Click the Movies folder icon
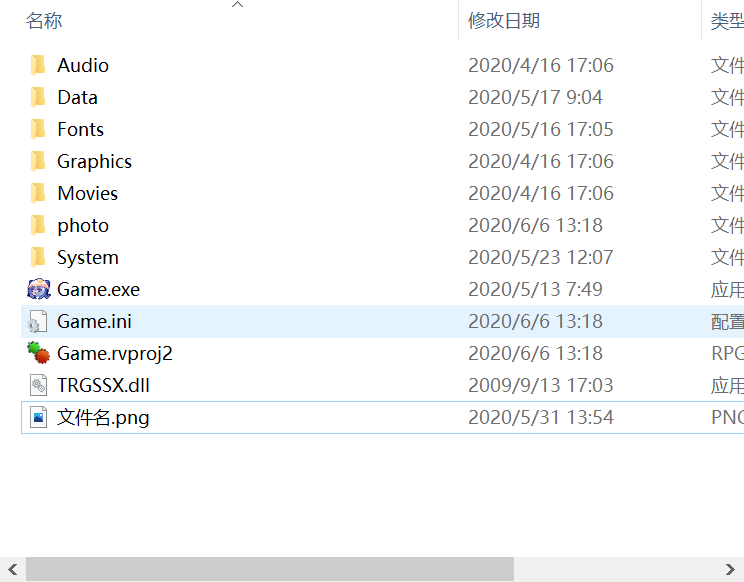This screenshot has height=582, width=744. pyautogui.click(x=38, y=193)
